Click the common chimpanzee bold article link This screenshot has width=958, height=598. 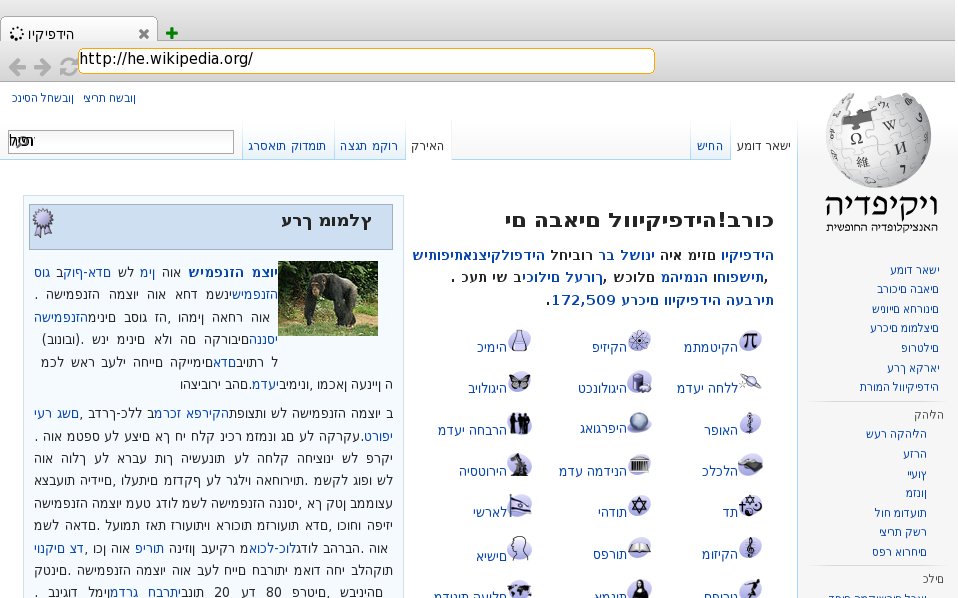click(x=233, y=272)
